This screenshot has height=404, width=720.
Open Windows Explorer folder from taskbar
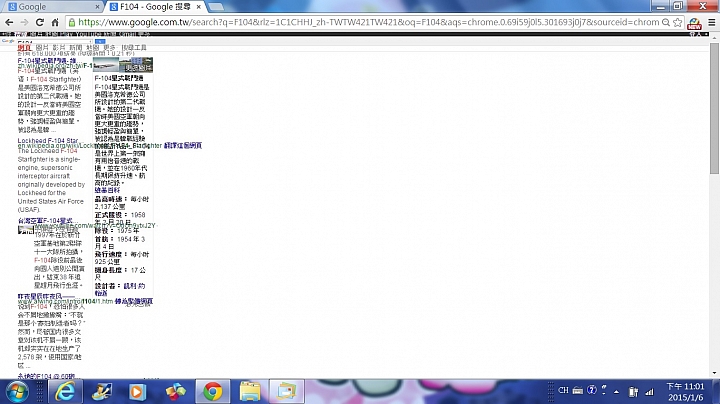pos(250,392)
